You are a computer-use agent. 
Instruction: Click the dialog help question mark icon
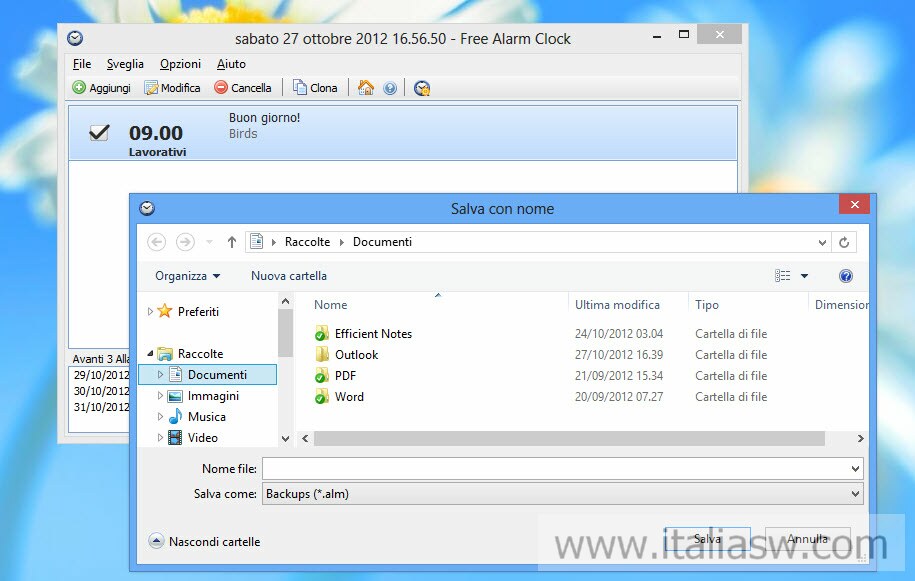point(846,276)
